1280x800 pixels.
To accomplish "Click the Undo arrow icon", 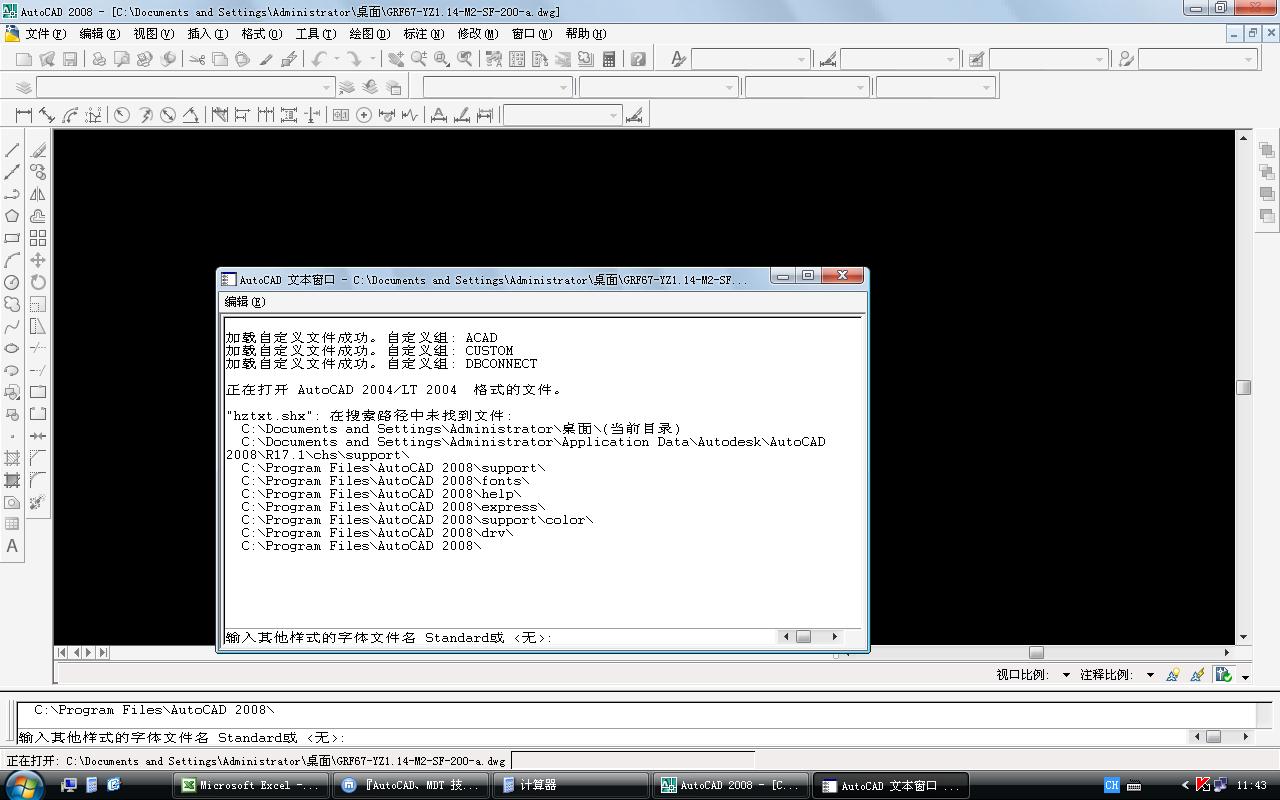I will click(x=320, y=60).
